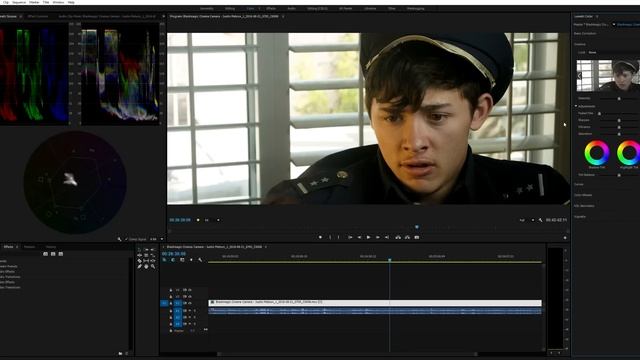
Task: Toggle track lock on V3
Action: (x=171, y=290)
